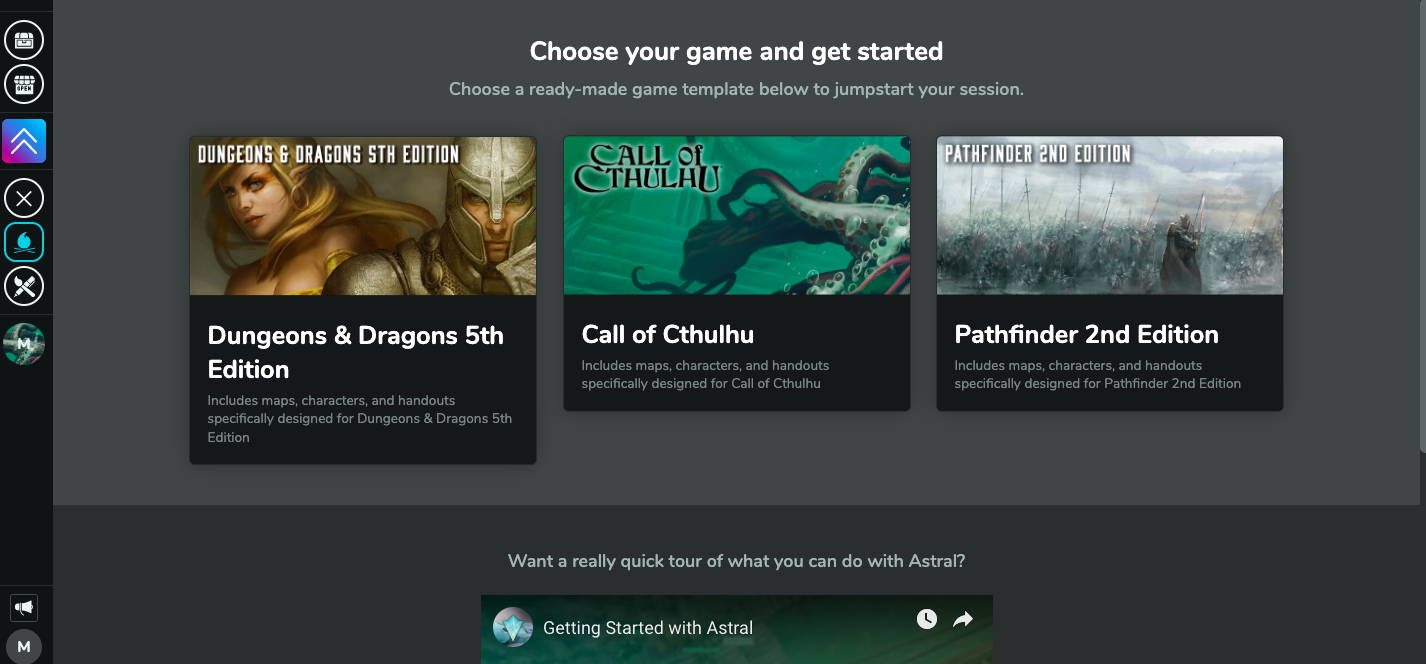Click the megaphone announcements icon
1426x664 pixels.
point(24,607)
